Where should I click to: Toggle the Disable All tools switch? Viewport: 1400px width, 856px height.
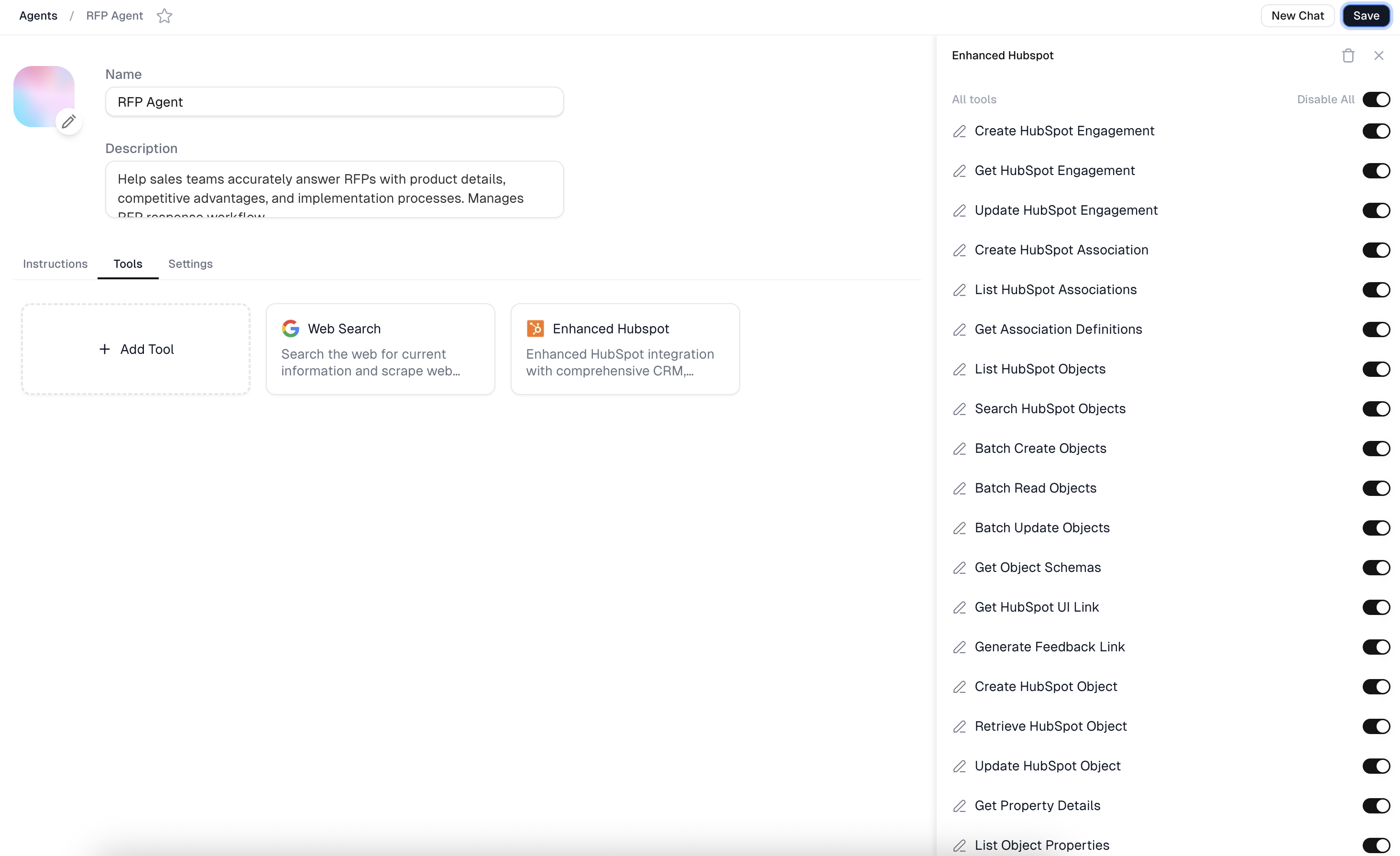coord(1376,99)
